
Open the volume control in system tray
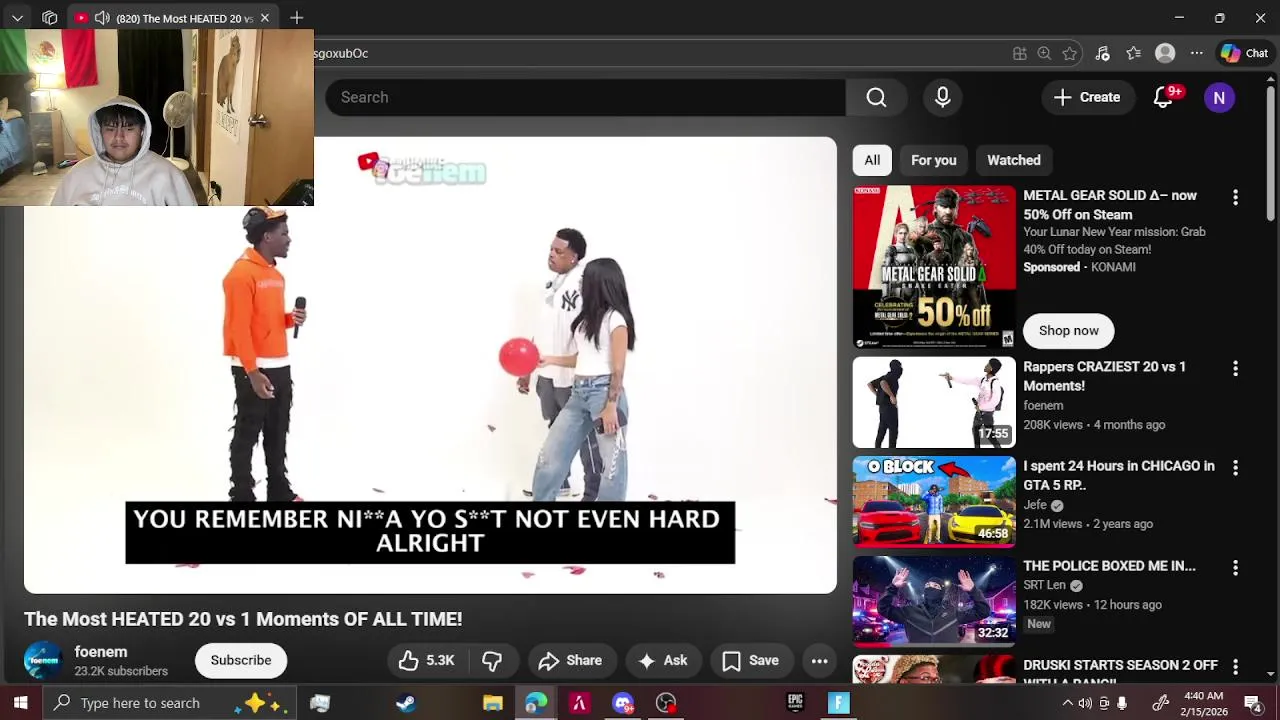[x=1085, y=703]
